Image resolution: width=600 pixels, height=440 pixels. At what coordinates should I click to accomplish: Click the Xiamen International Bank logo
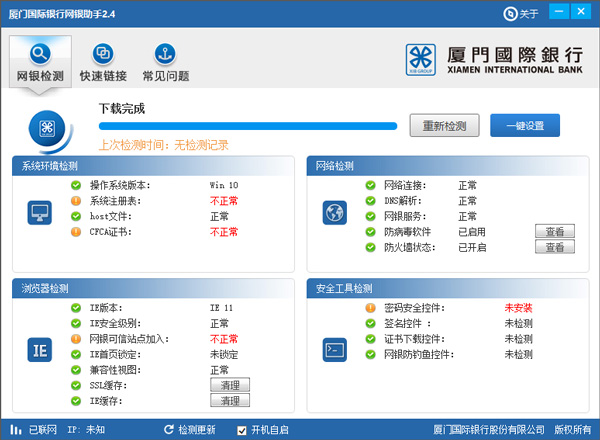tap(494, 60)
